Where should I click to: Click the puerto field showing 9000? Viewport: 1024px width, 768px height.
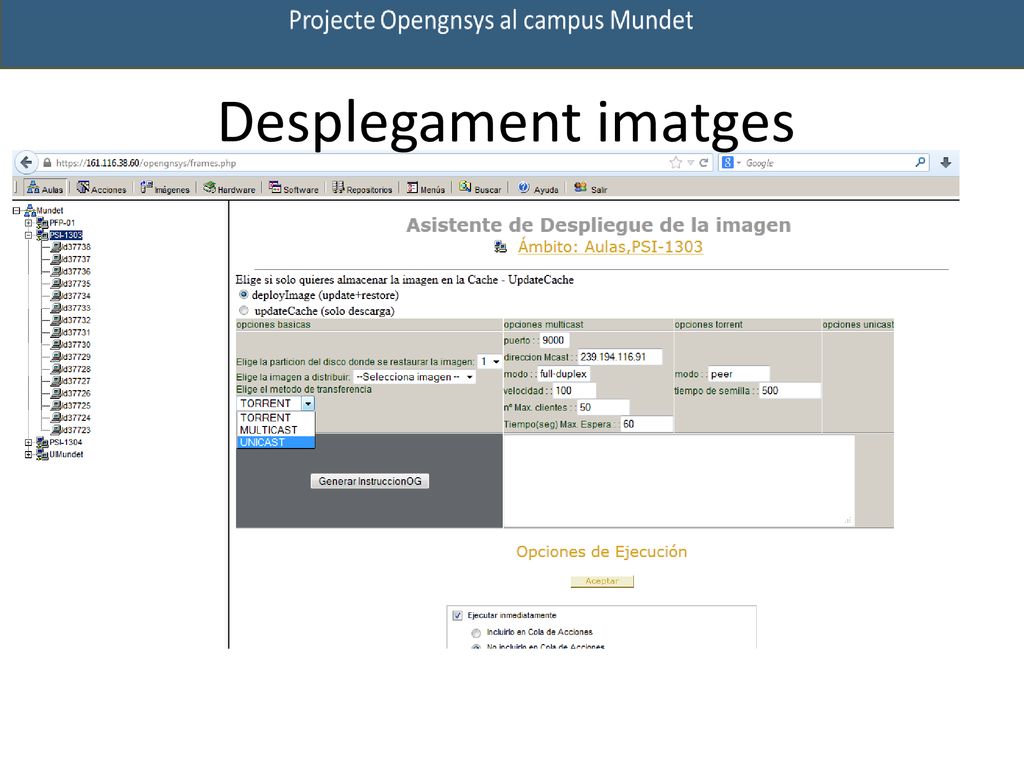click(554, 340)
